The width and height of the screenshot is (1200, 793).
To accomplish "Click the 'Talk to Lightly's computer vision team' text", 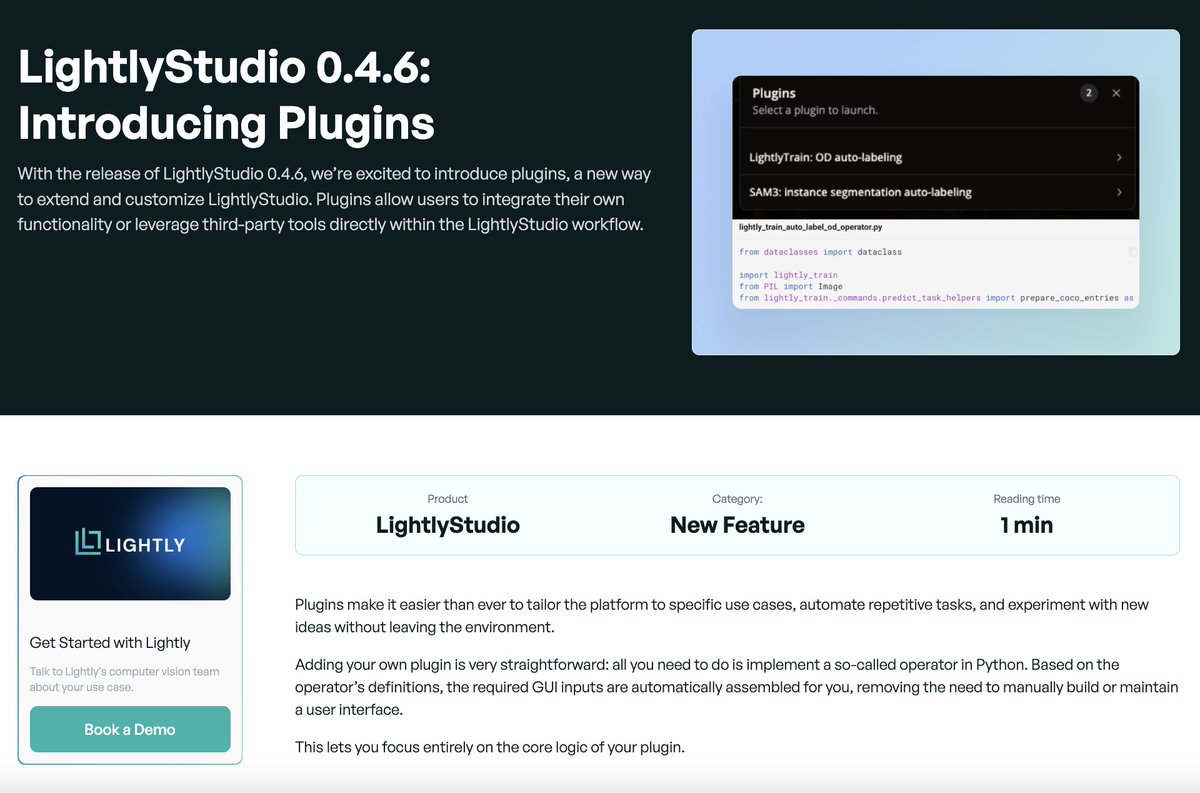I will 125,679.
